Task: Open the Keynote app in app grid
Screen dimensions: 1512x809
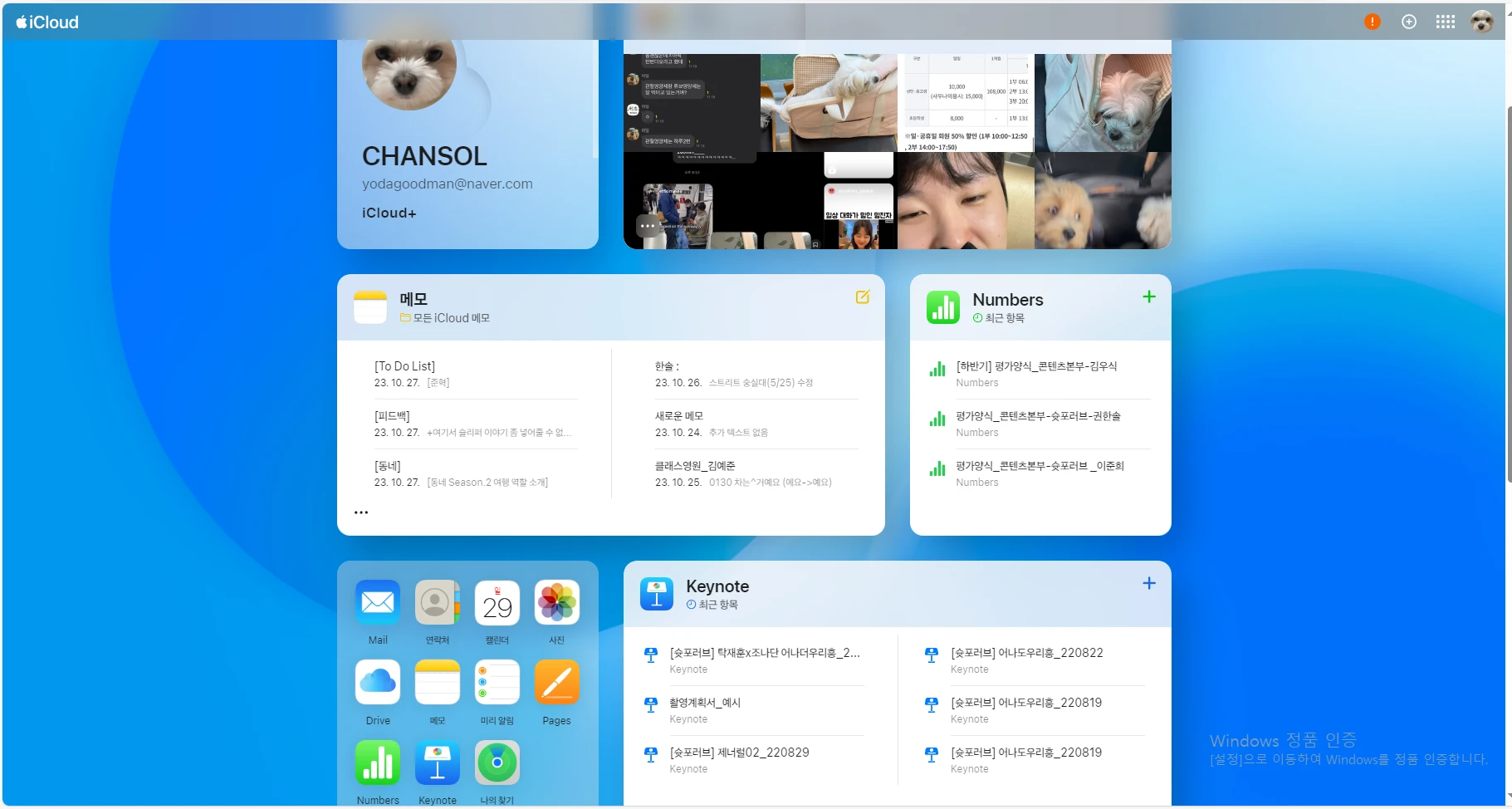Action: (x=438, y=762)
